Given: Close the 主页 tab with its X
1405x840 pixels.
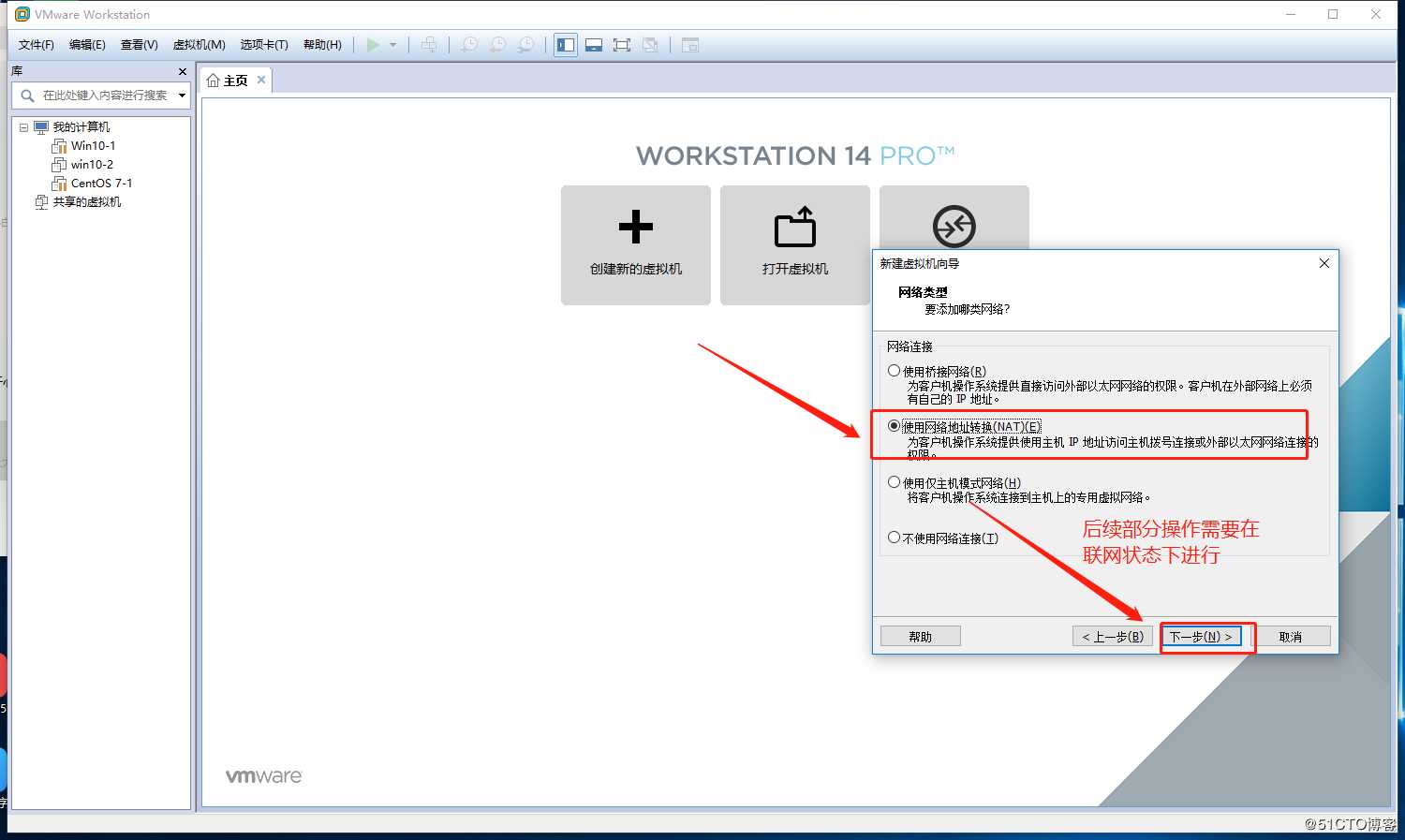Looking at the screenshot, I should click(261, 80).
